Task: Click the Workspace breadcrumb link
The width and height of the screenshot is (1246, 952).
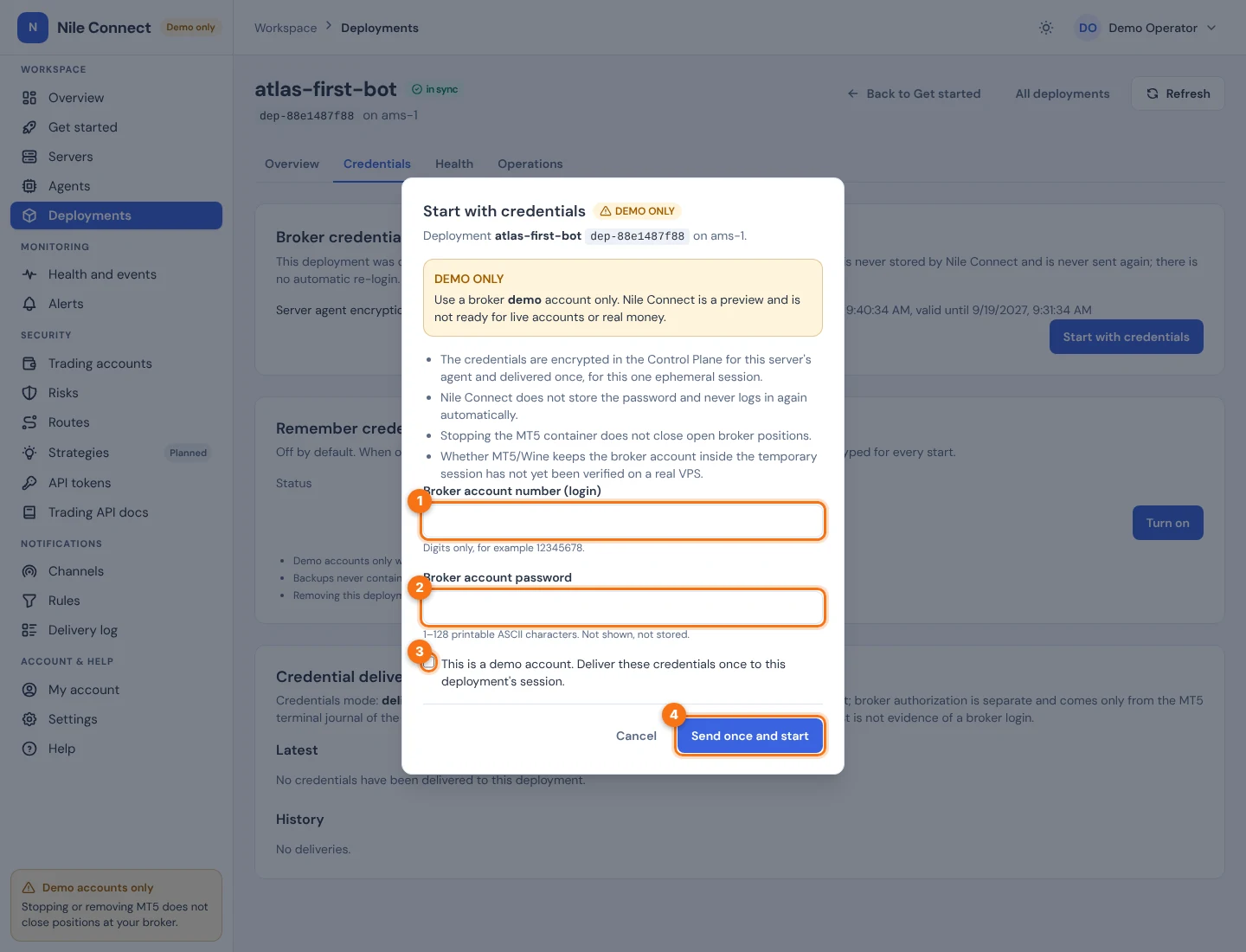Action: [286, 28]
